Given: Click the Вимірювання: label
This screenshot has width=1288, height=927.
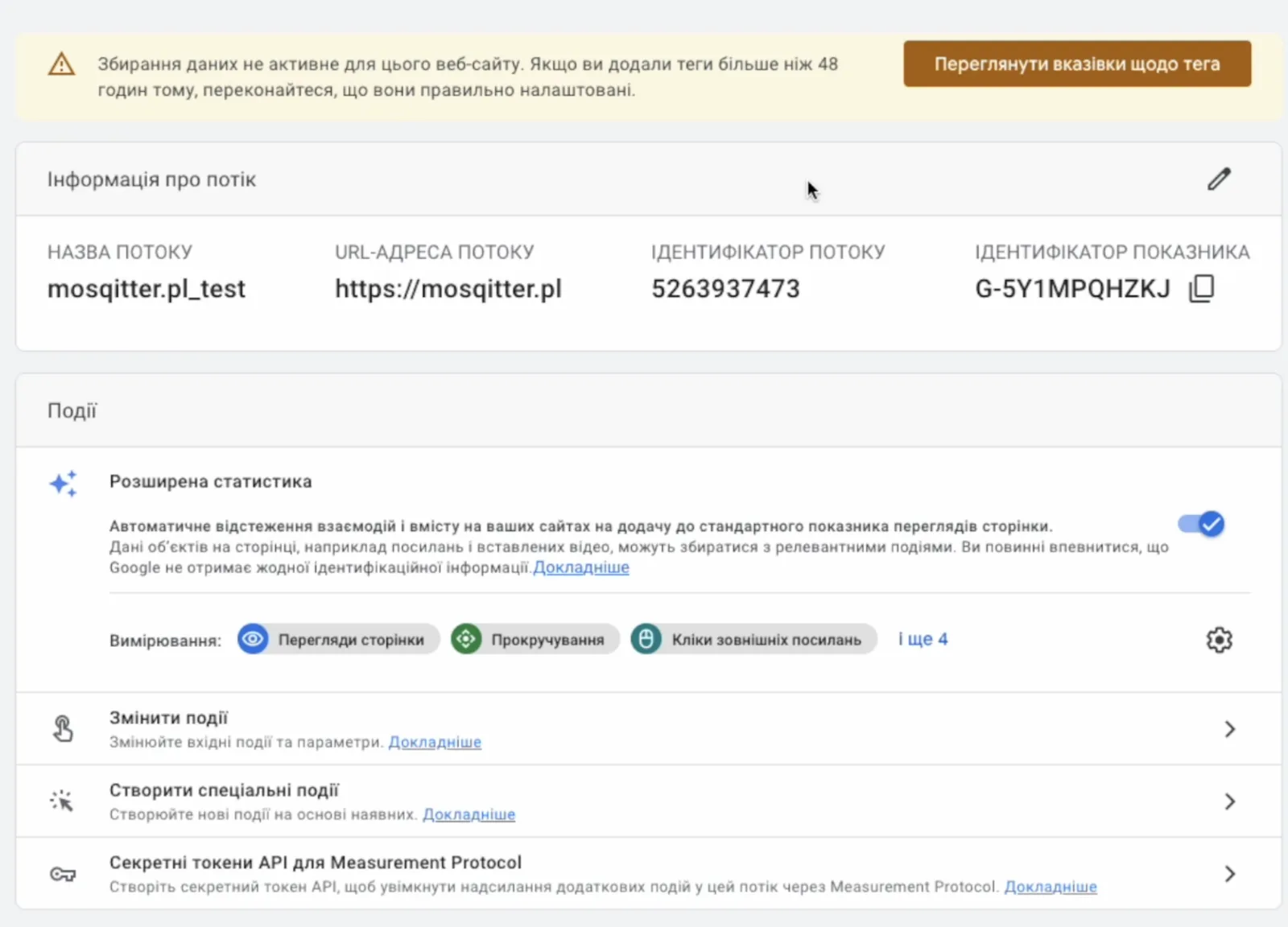Looking at the screenshot, I should [x=165, y=641].
